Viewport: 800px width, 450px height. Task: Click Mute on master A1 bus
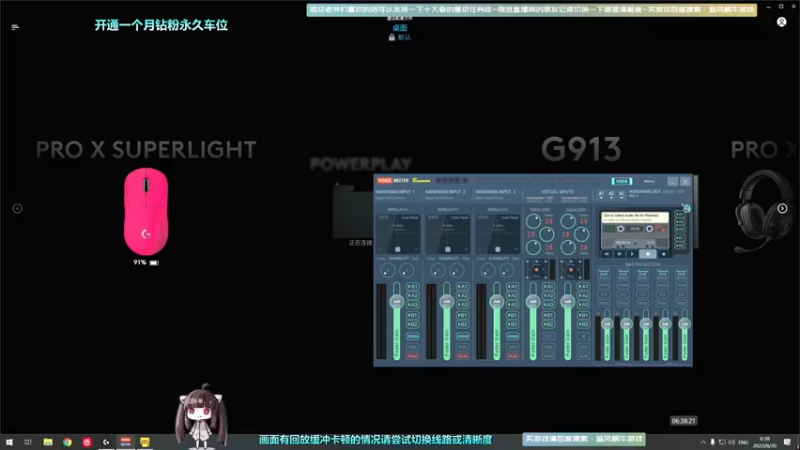point(604,303)
